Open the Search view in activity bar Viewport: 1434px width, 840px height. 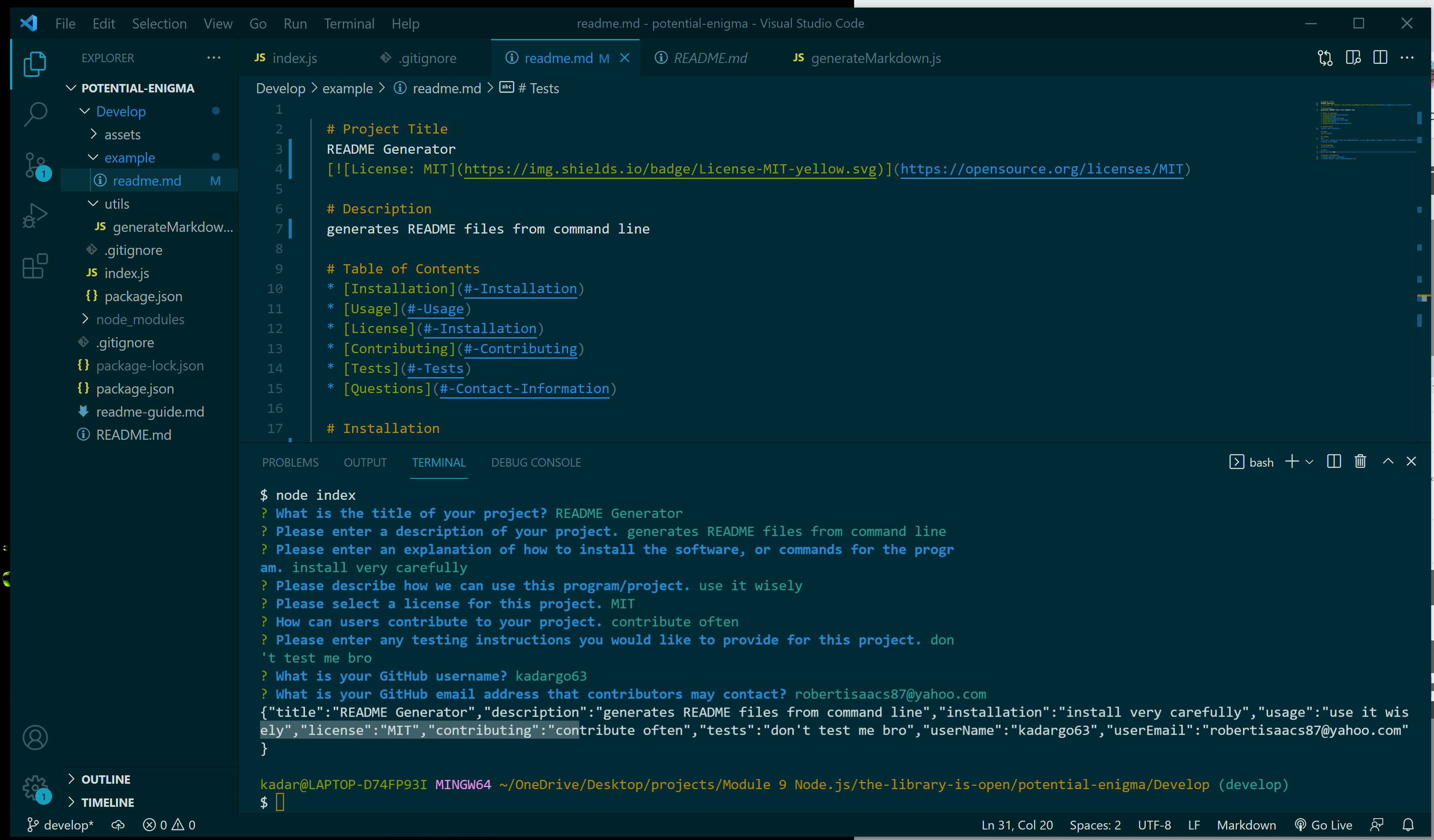pos(35,114)
